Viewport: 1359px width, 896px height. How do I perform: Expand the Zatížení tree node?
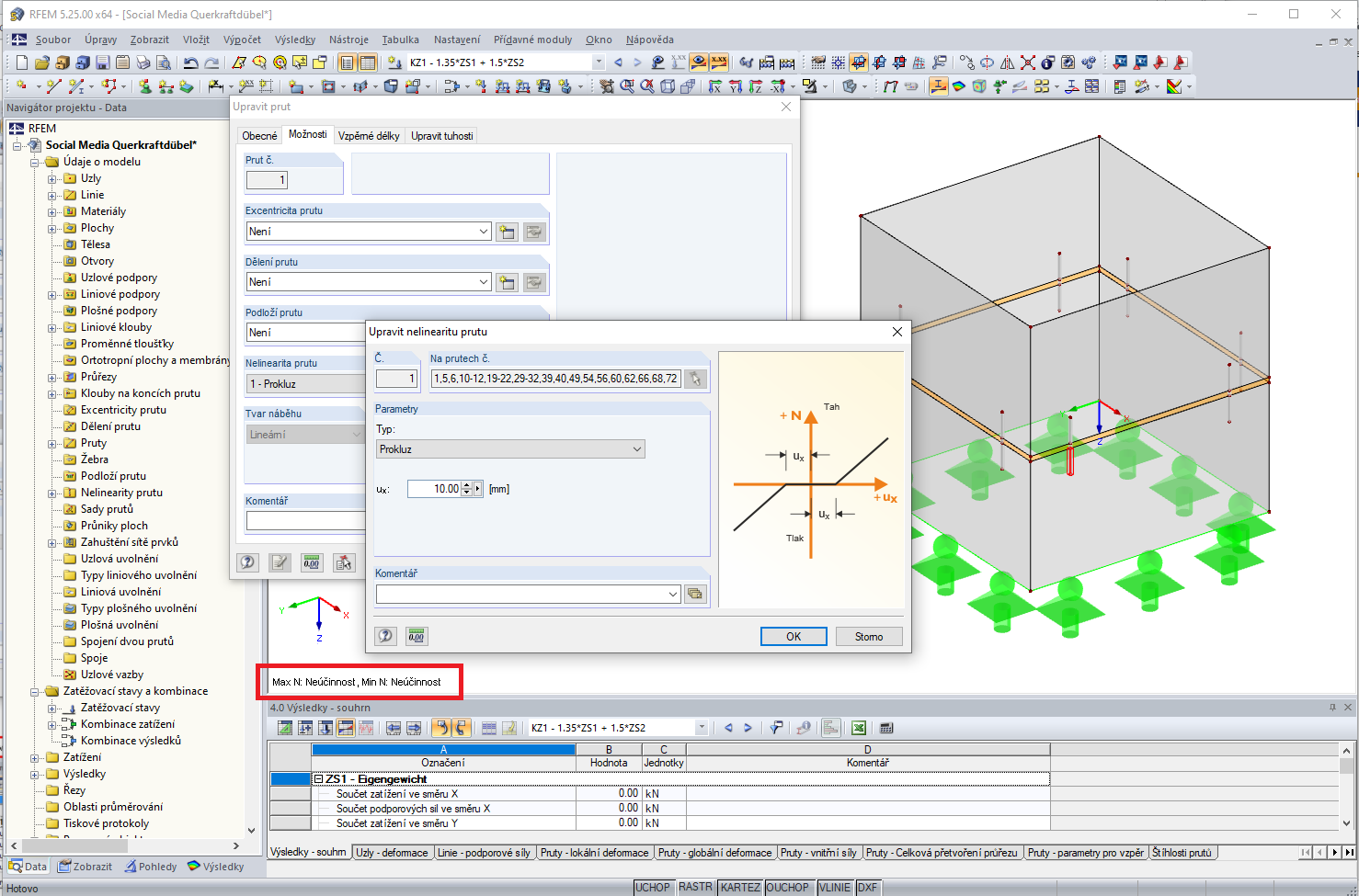(35, 758)
